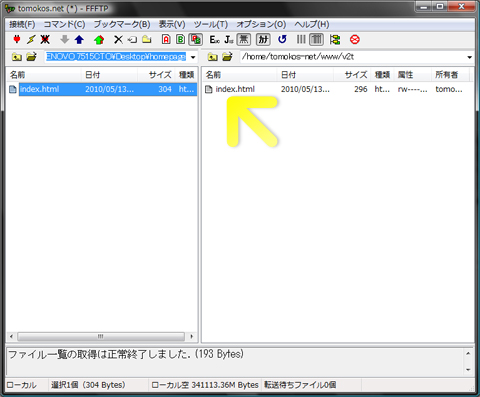Click the black X Delete icon
Viewport: 480px width, 397px height.
click(118, 40)
